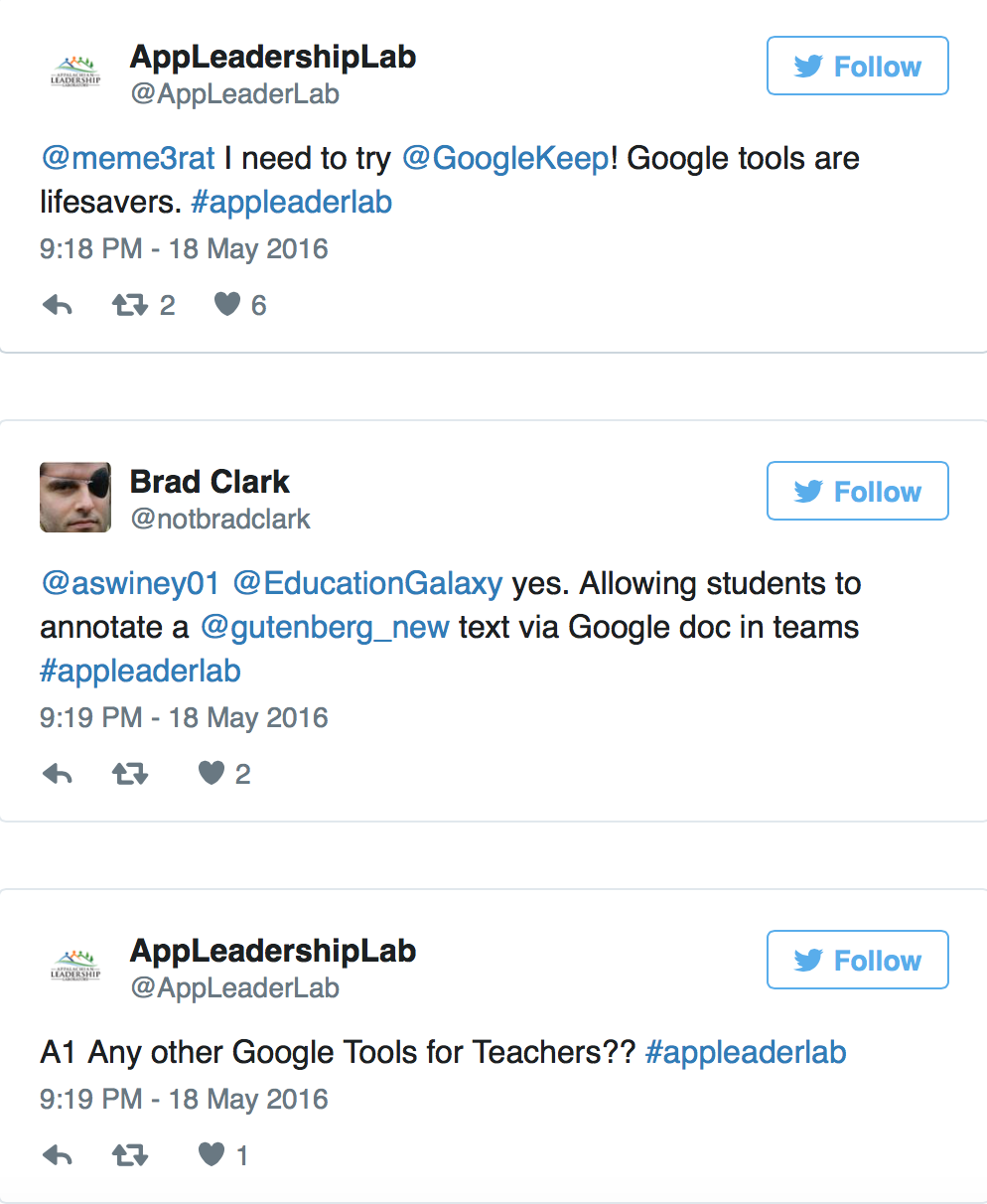Viewport: 987px width, 1204px height.
Task: Reply to Brad Clark's tweet
Action: pyautogui.click(x=58, y=774)
